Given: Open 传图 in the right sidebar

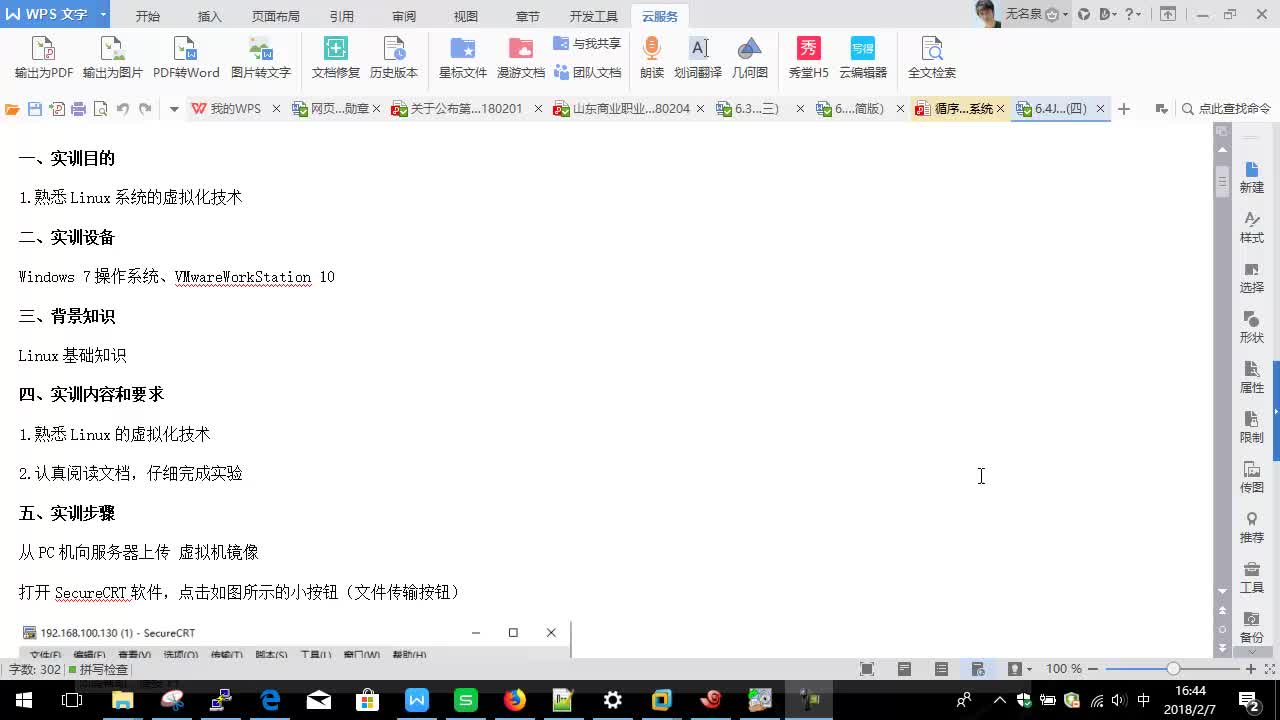Looking at the screenshot, I should (1252, 478).
